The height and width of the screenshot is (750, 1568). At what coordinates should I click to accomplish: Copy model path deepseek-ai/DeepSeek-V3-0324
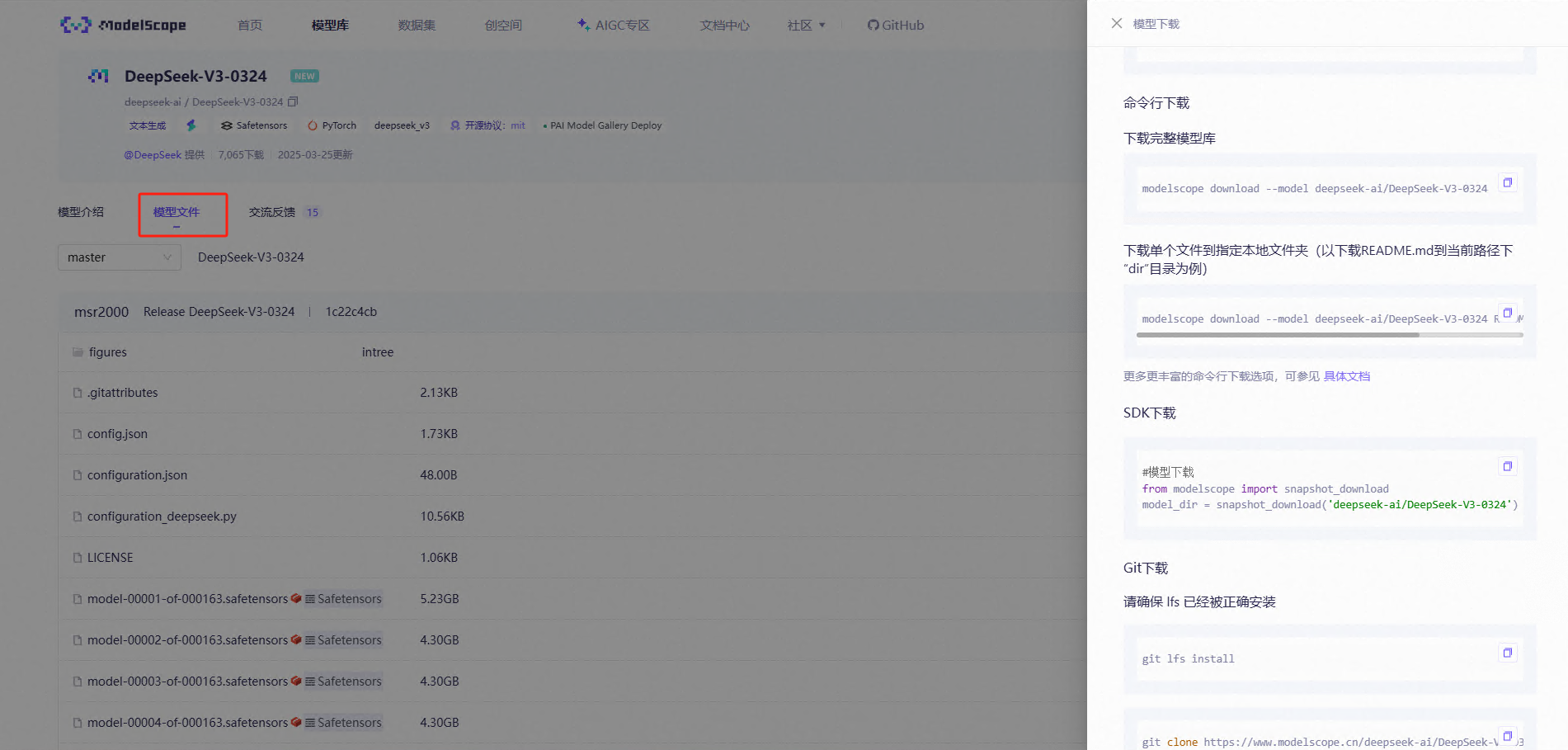(x=293, y=102)
